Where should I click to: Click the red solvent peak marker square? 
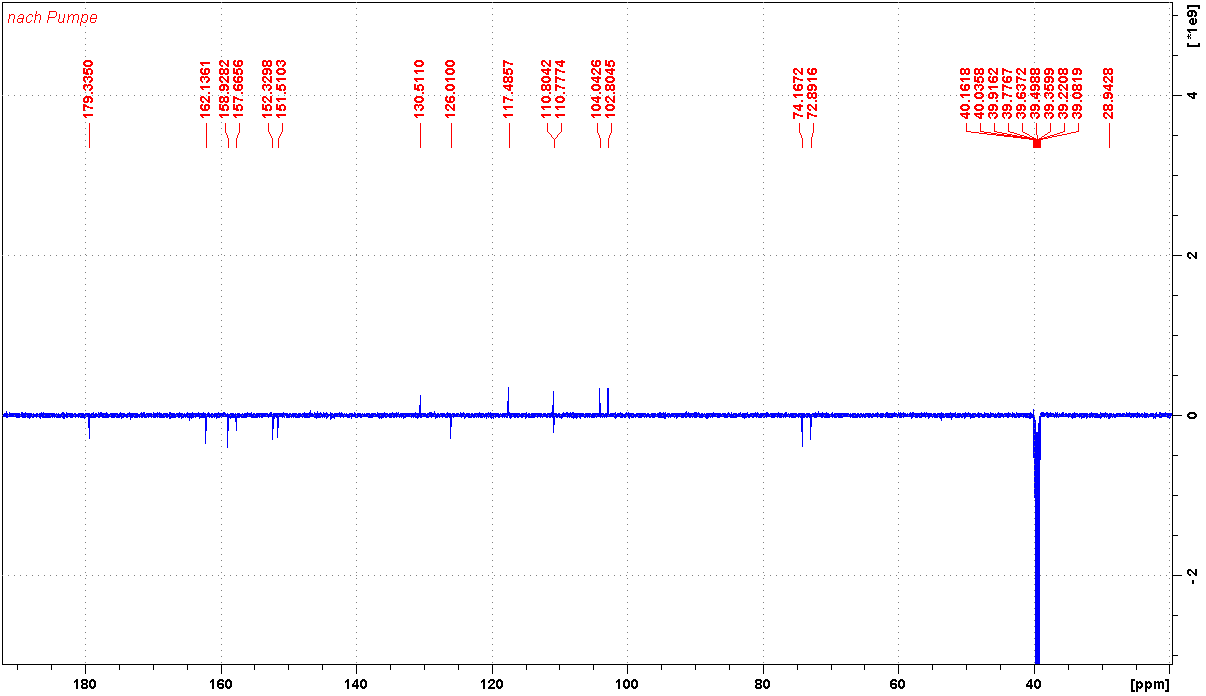(x=1037, y=144)
